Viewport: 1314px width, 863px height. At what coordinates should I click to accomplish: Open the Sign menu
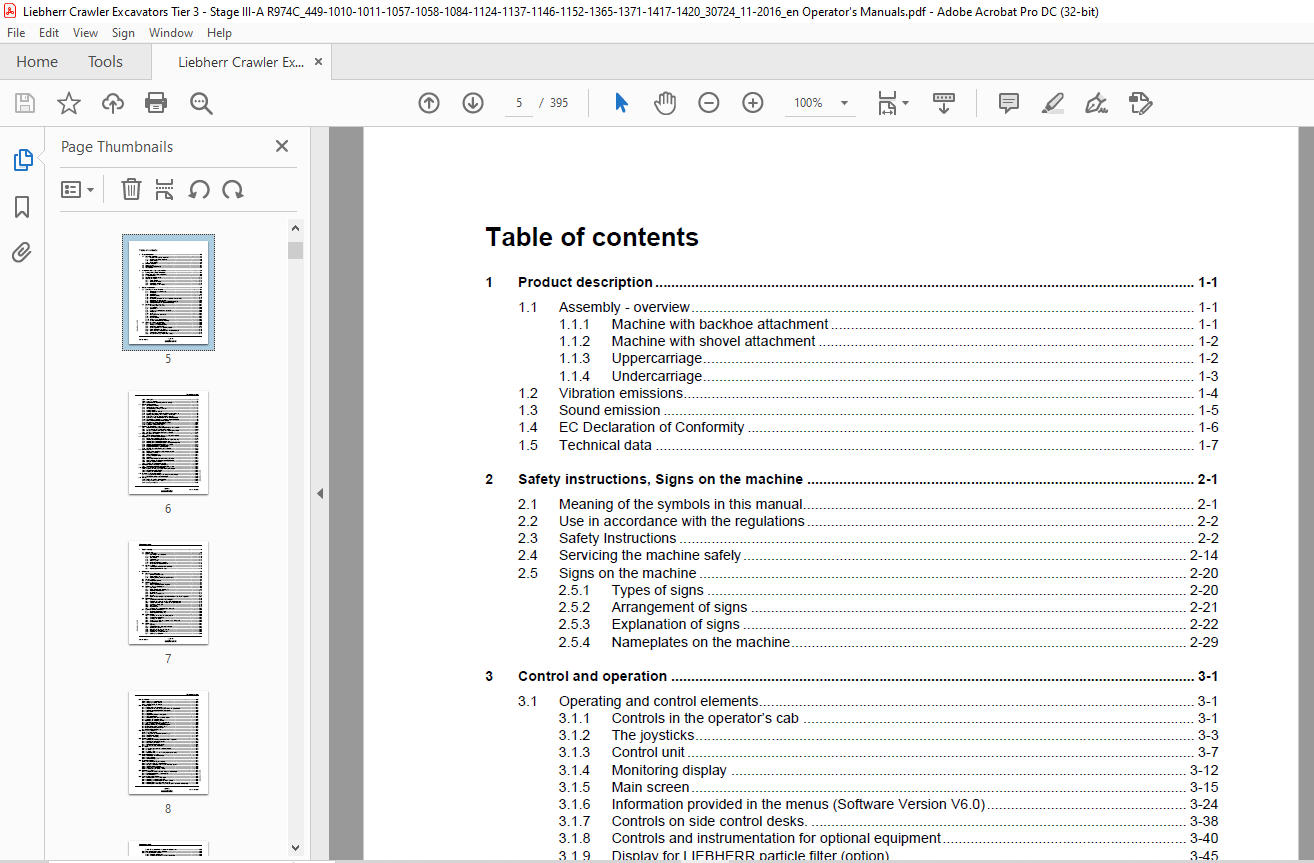coord(123,33)
